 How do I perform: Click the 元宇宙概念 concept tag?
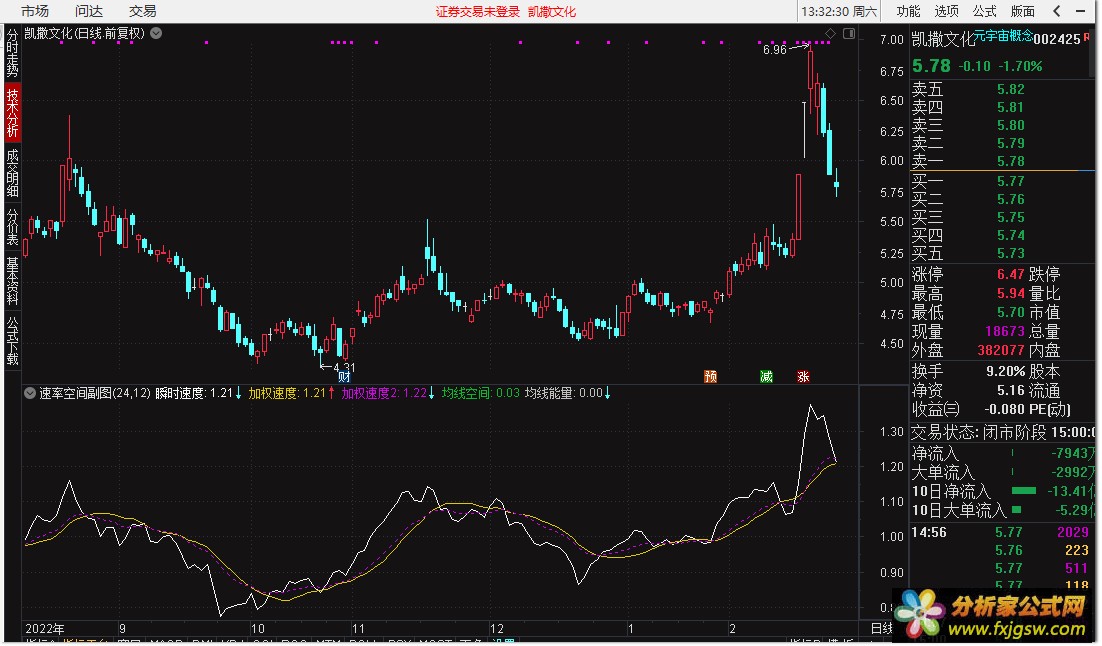(x=1003, y=35)
